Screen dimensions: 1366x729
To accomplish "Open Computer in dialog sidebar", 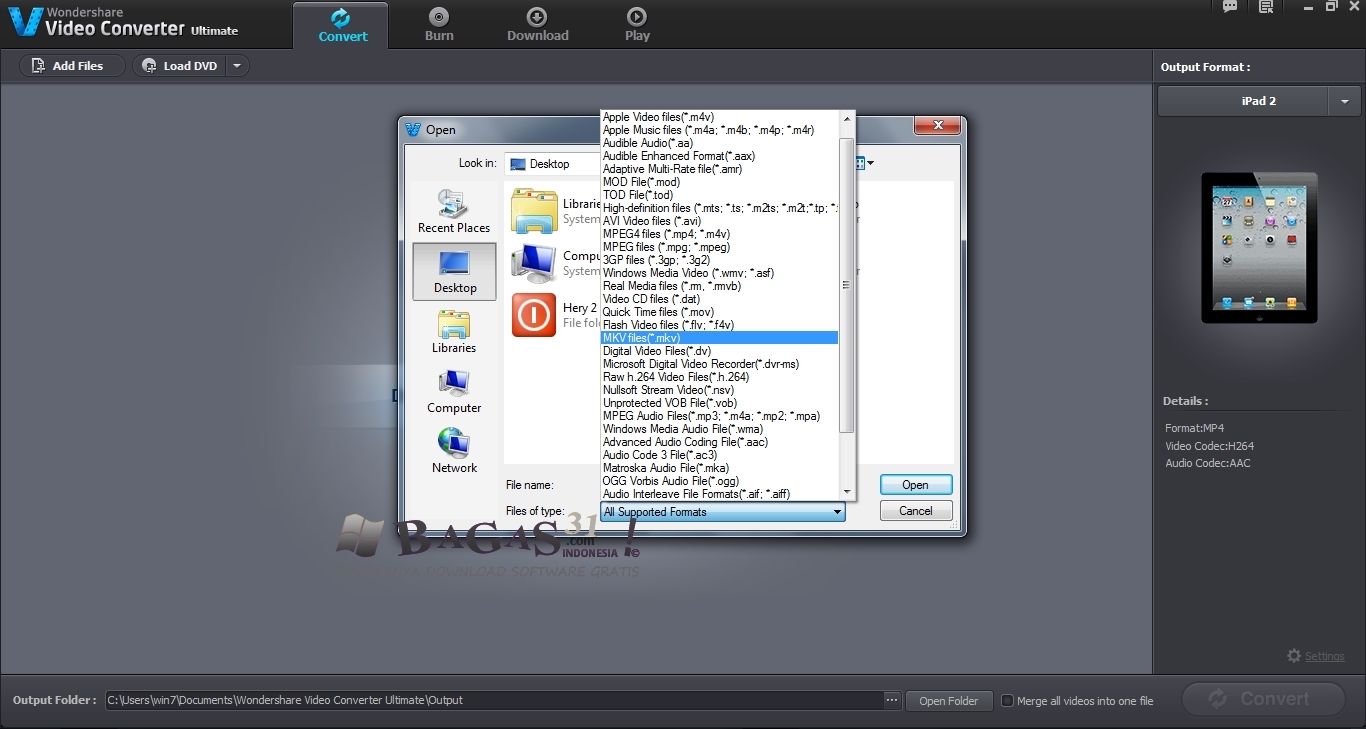I will pyautogui.click(x=454, y=391).
